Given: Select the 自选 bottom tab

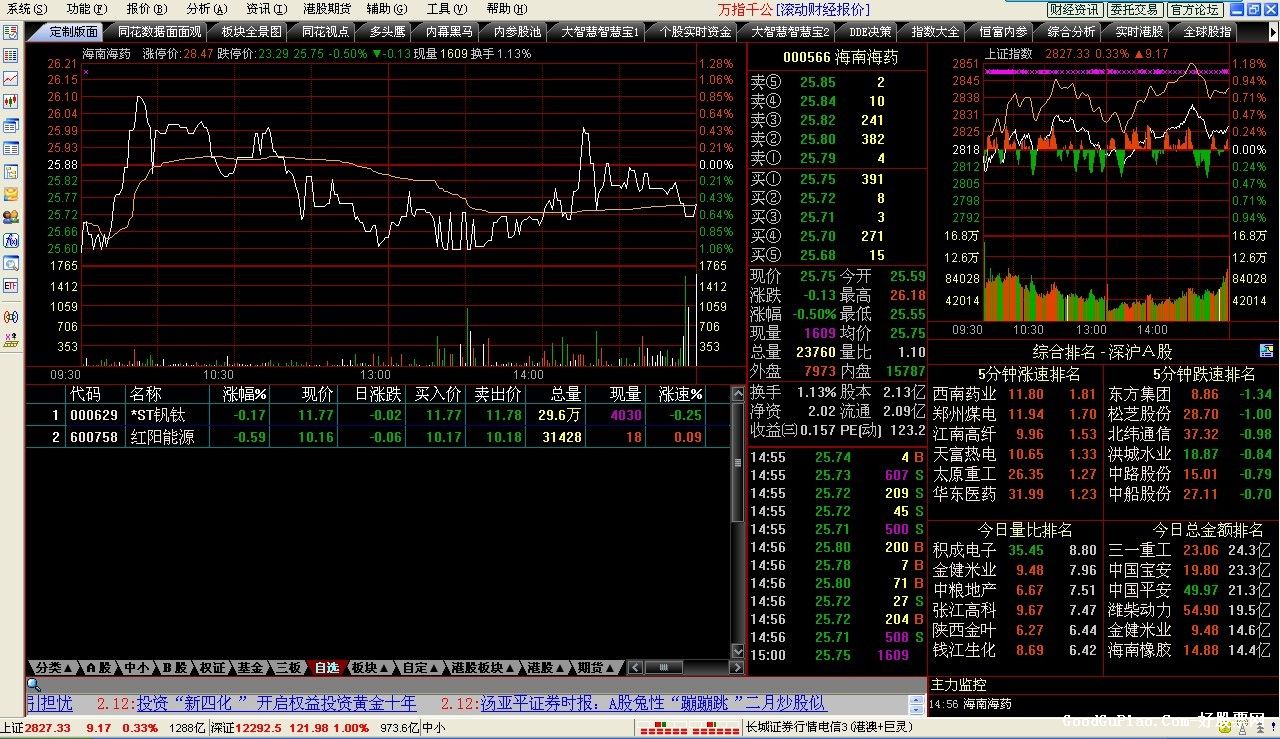Looking at the screenshot, I should (x=326, y=667).
